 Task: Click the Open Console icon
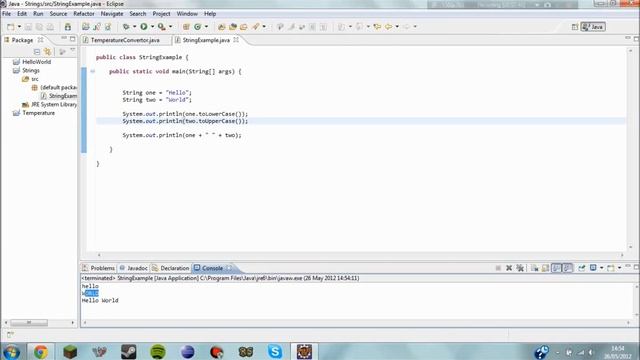[x=611, y=268]
